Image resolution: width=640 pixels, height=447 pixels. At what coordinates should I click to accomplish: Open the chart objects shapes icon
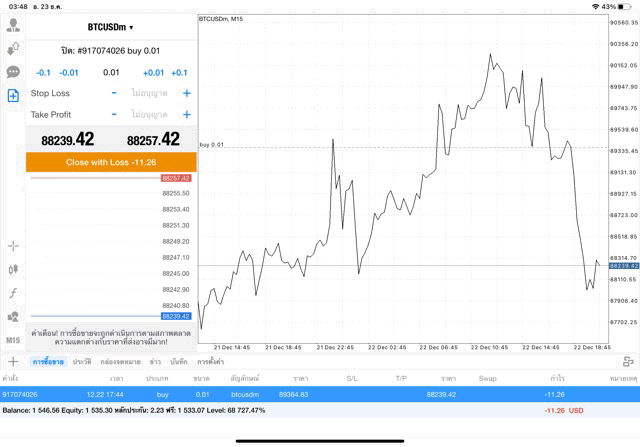[x=13, y=317]
